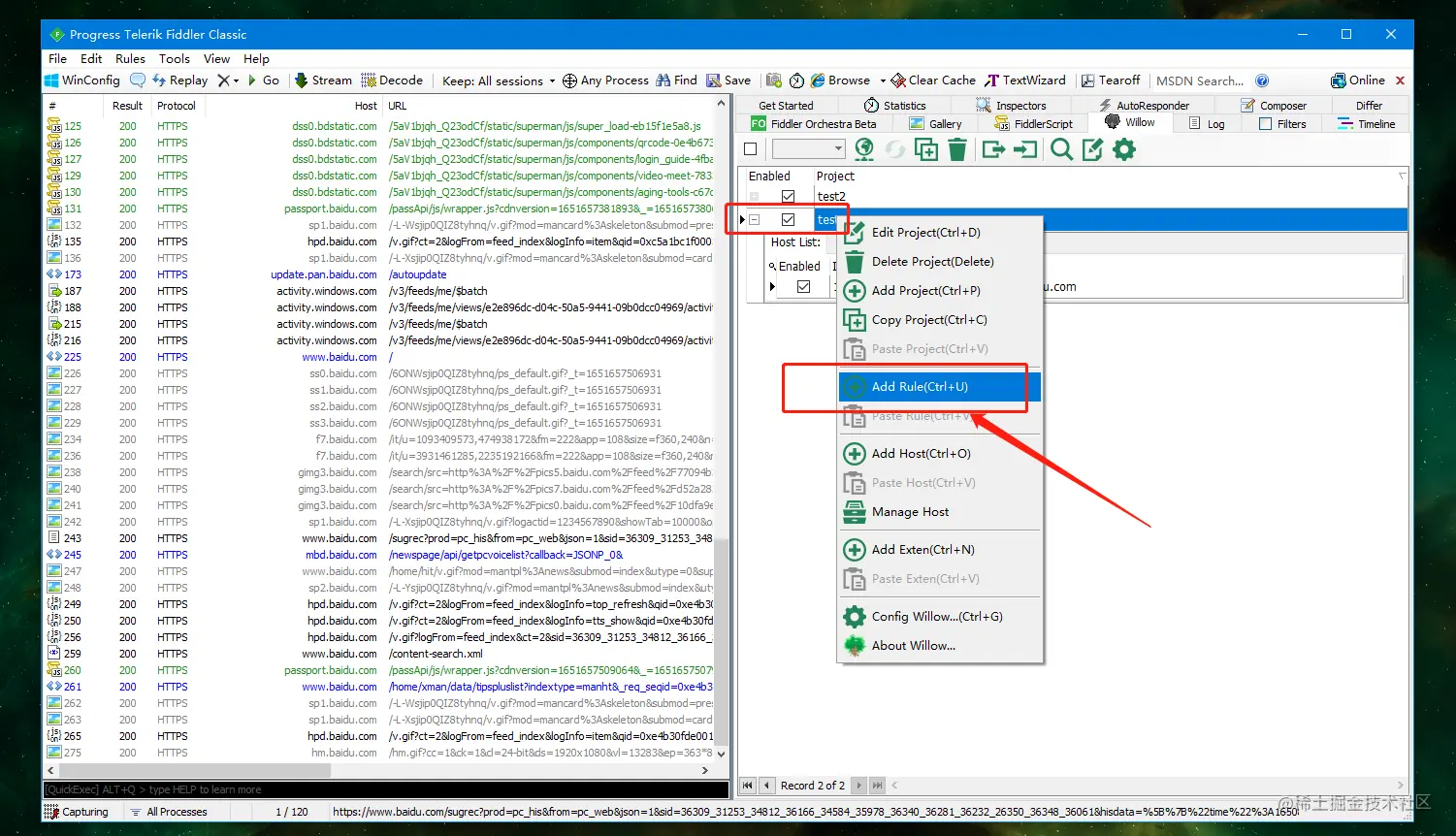Click Willow export arrow icon
The image size is (1456, 836).
993,149
